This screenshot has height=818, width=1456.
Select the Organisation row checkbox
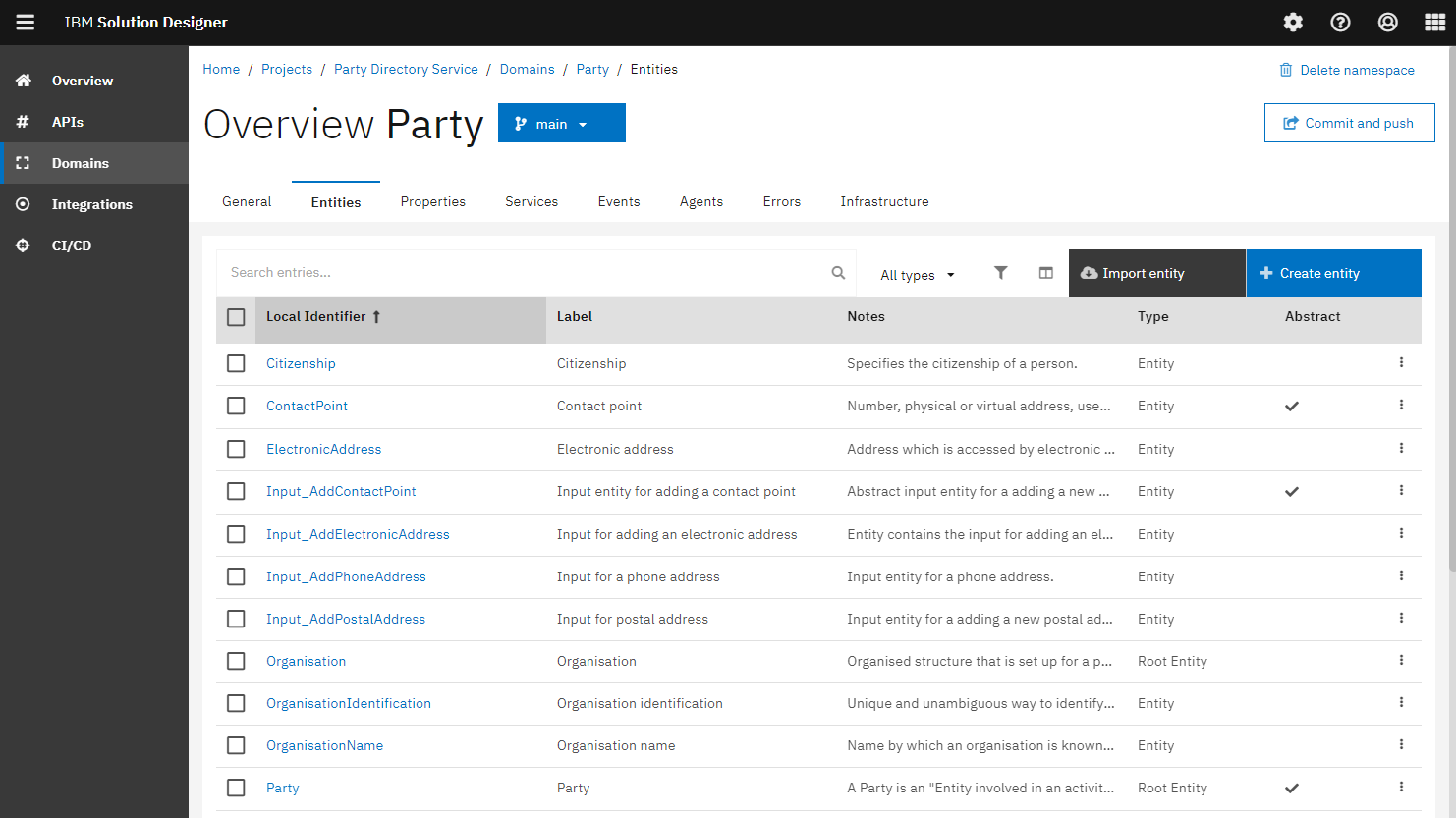point(236,661)
